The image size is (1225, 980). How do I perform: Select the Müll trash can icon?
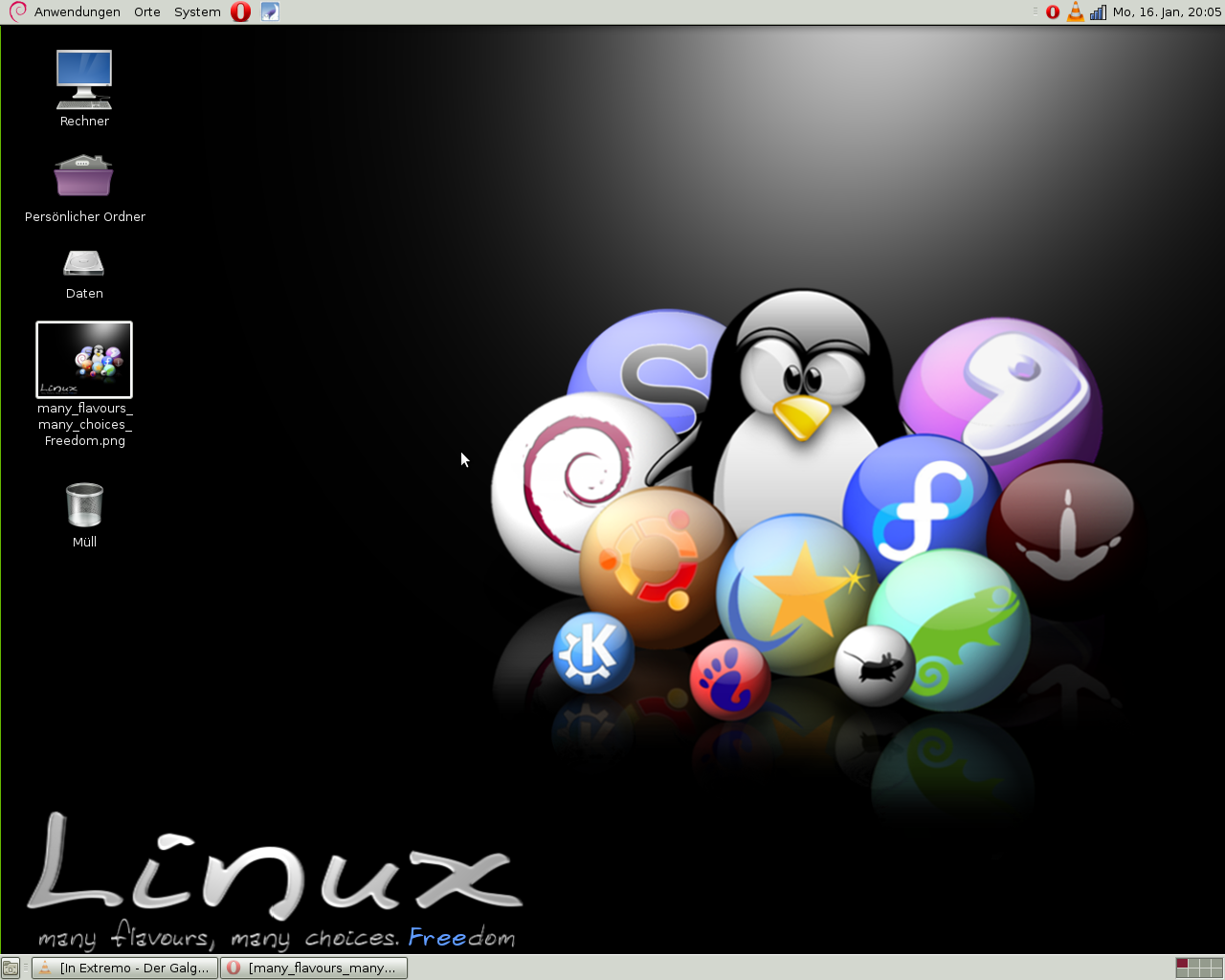(84, 505)
